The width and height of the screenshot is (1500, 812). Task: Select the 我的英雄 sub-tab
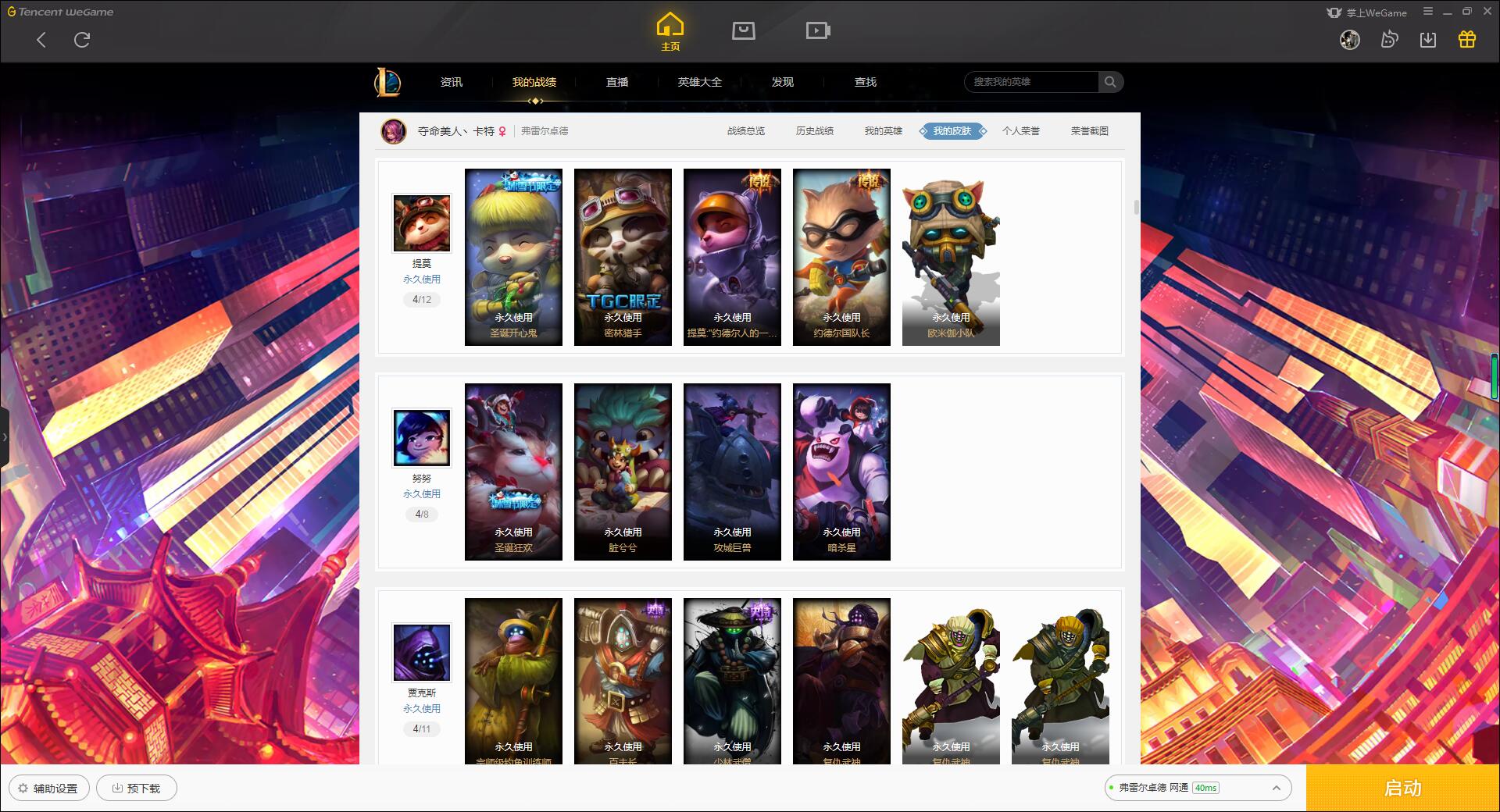click(884, 131)
